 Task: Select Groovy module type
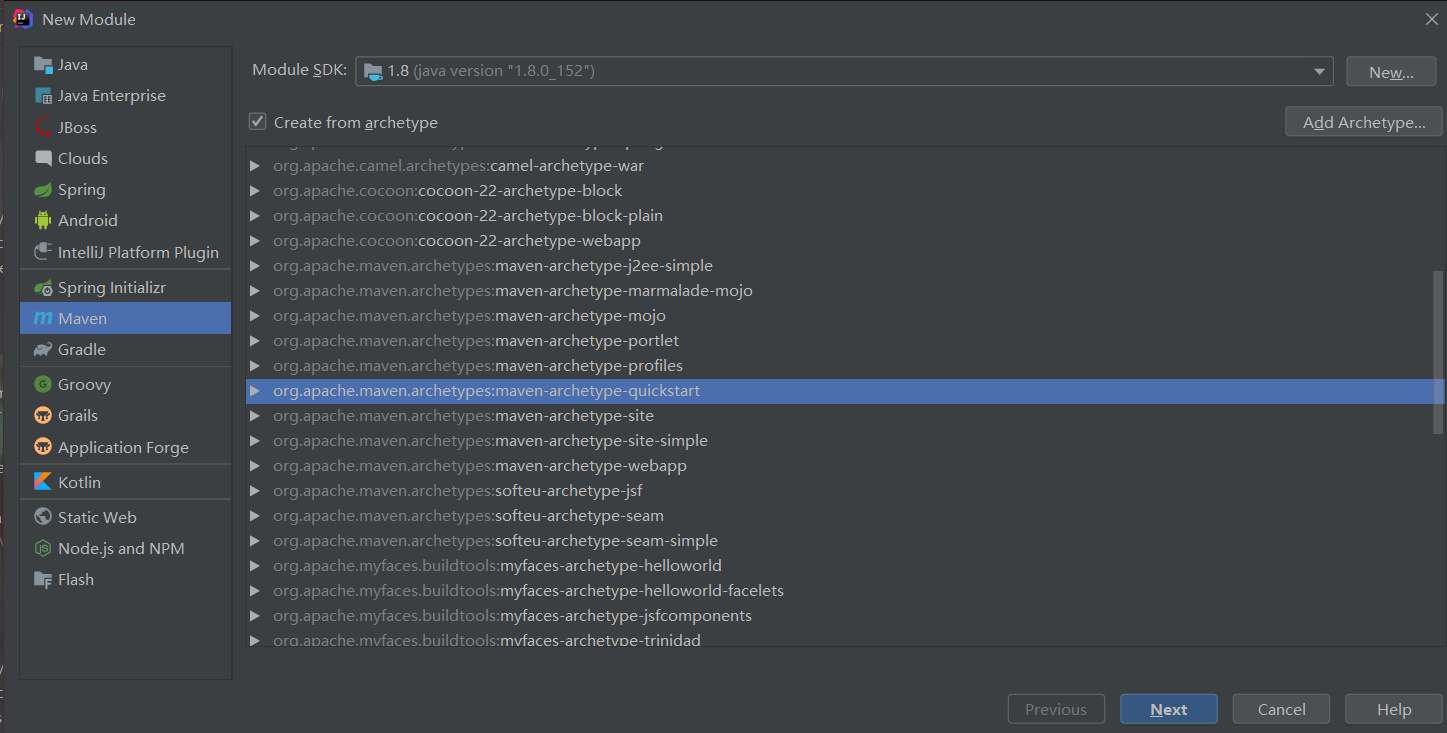(x=125, y=384)
